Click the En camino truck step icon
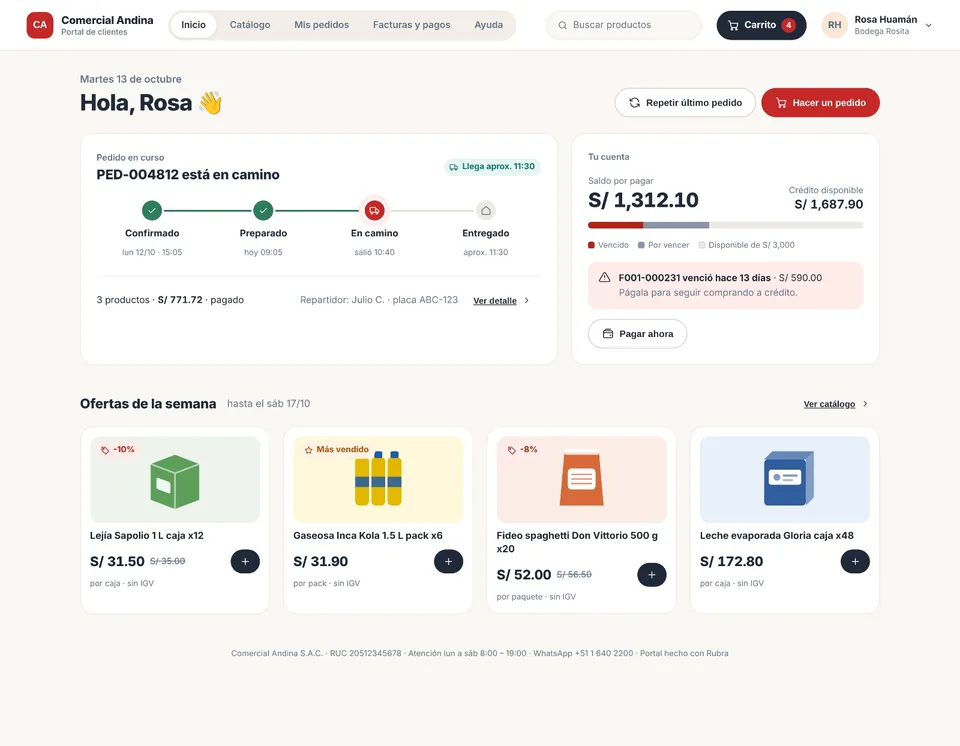960x746 pixels. (374, 211)
